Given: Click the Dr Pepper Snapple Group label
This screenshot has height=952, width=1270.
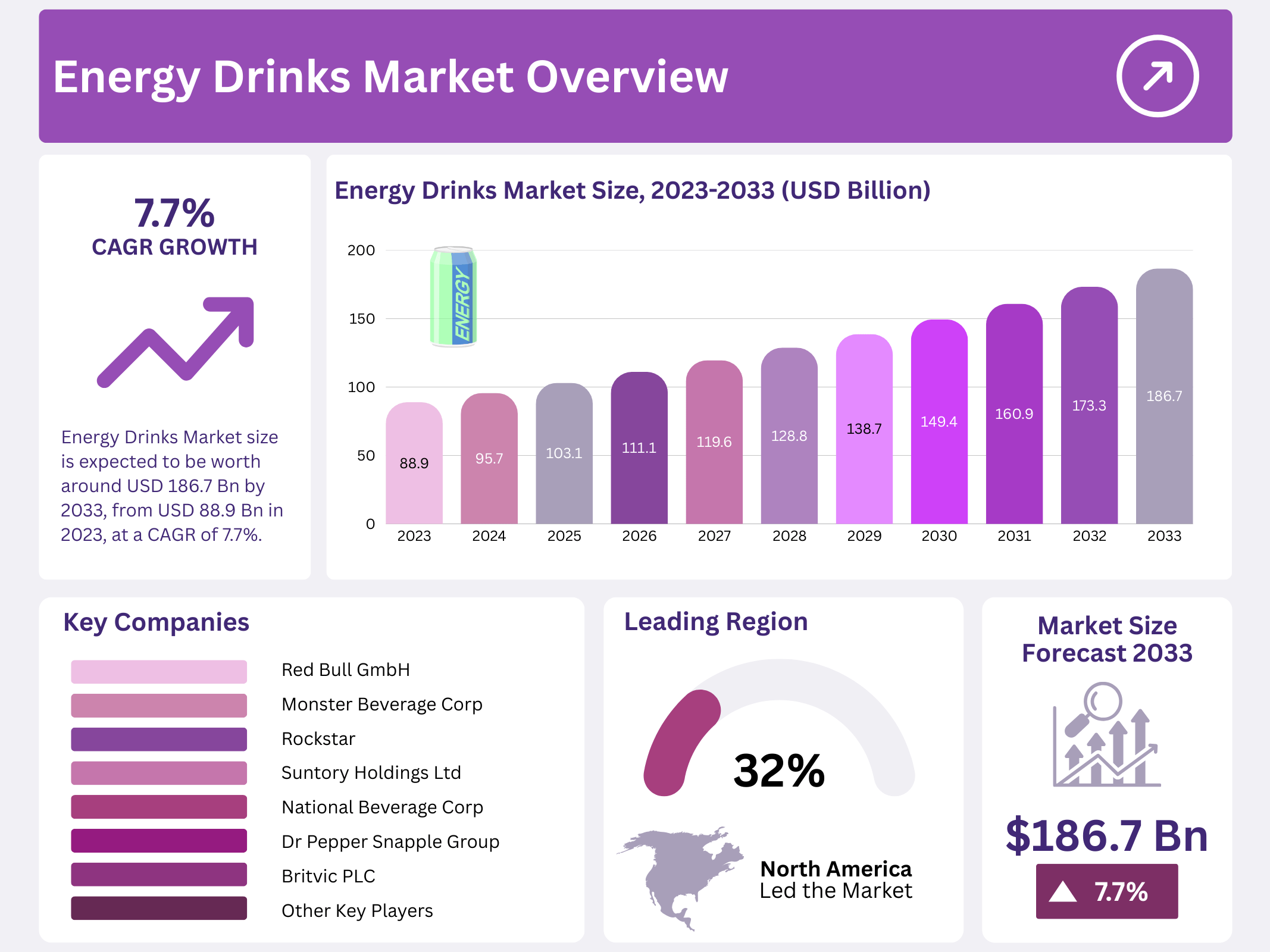Looking at the screenshot, I should pos(390,842).
